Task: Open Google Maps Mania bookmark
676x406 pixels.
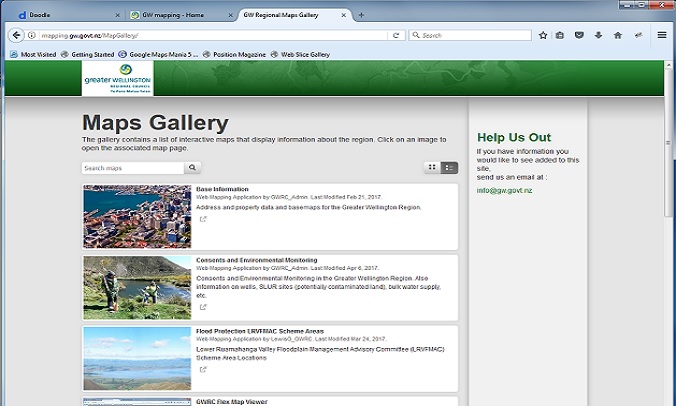Action: click(x=158, y=54)
